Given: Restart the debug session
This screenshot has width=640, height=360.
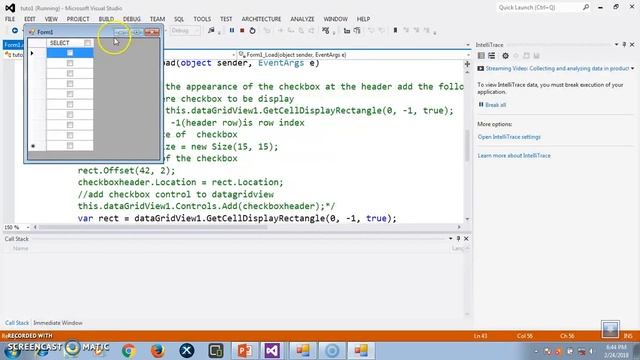Looking at the screenshot, I should [252, 31].
